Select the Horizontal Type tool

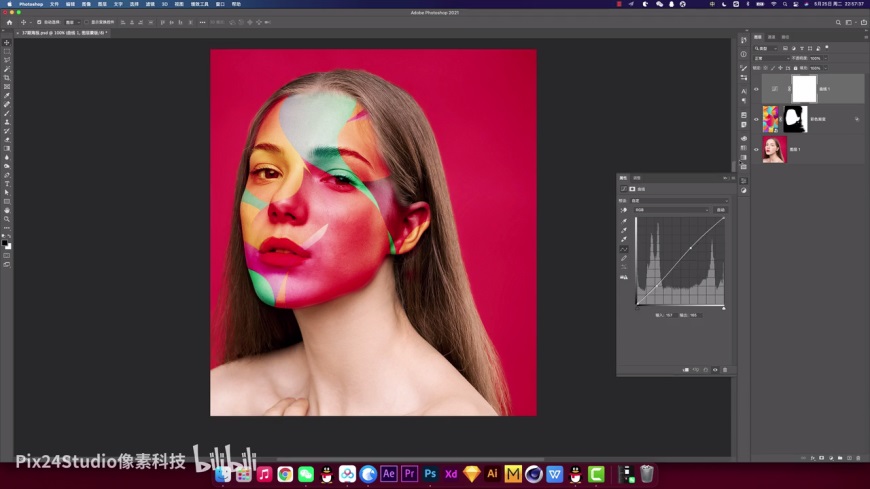[7, 184]
